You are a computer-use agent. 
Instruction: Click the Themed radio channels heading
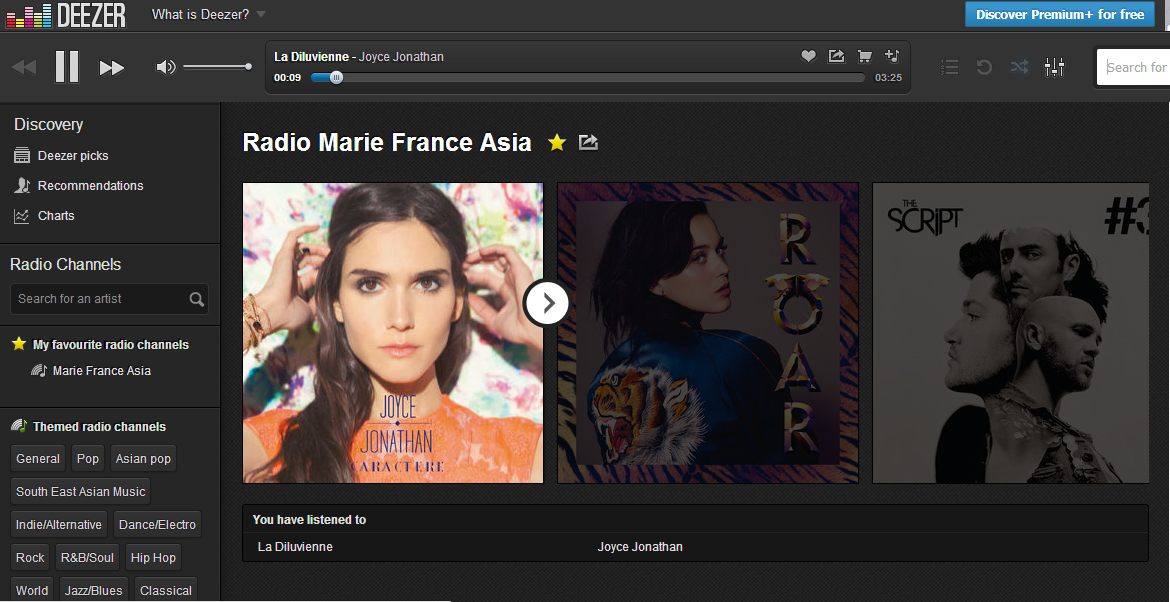click(99, 427)
